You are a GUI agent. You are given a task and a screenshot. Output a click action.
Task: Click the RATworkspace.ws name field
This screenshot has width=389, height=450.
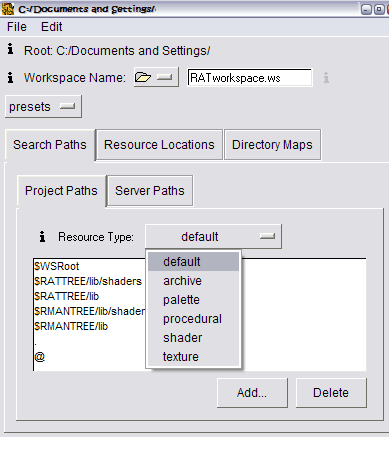[250, 78]
